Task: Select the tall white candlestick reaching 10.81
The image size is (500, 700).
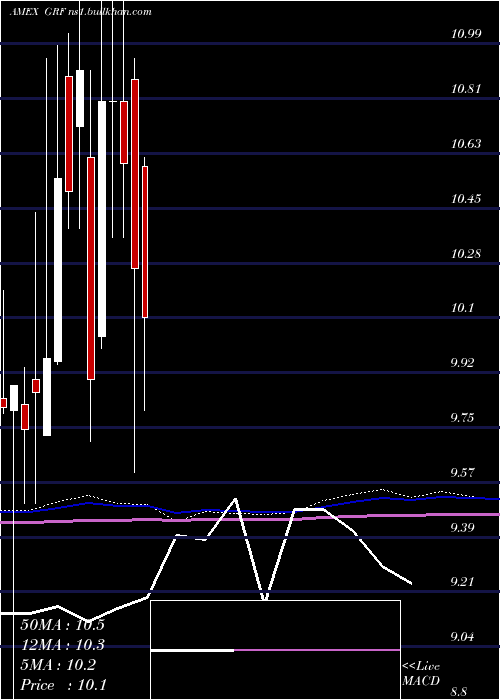Action: click(102, 219)
